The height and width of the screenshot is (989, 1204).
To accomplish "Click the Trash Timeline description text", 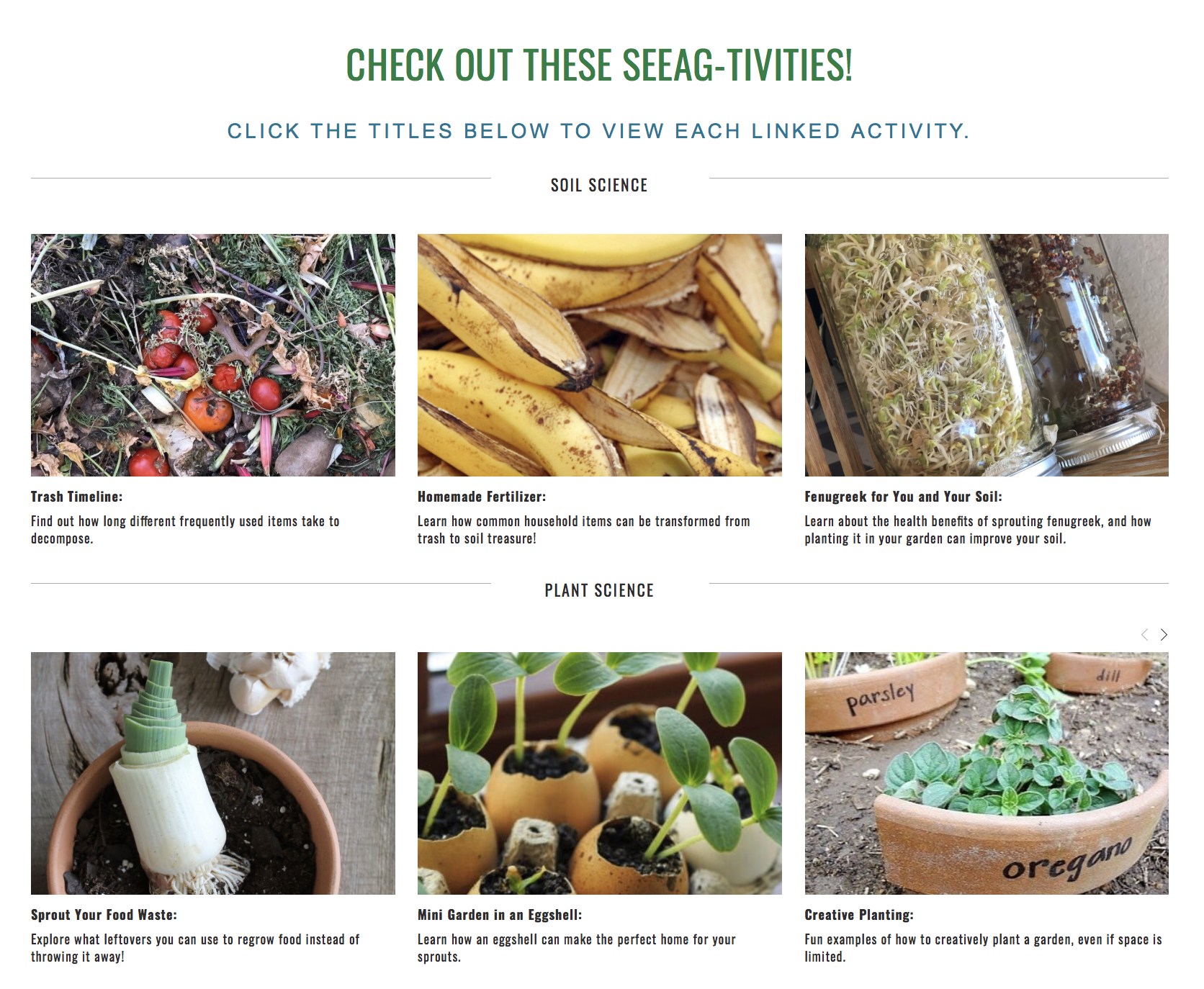I will tap(185, 530).
